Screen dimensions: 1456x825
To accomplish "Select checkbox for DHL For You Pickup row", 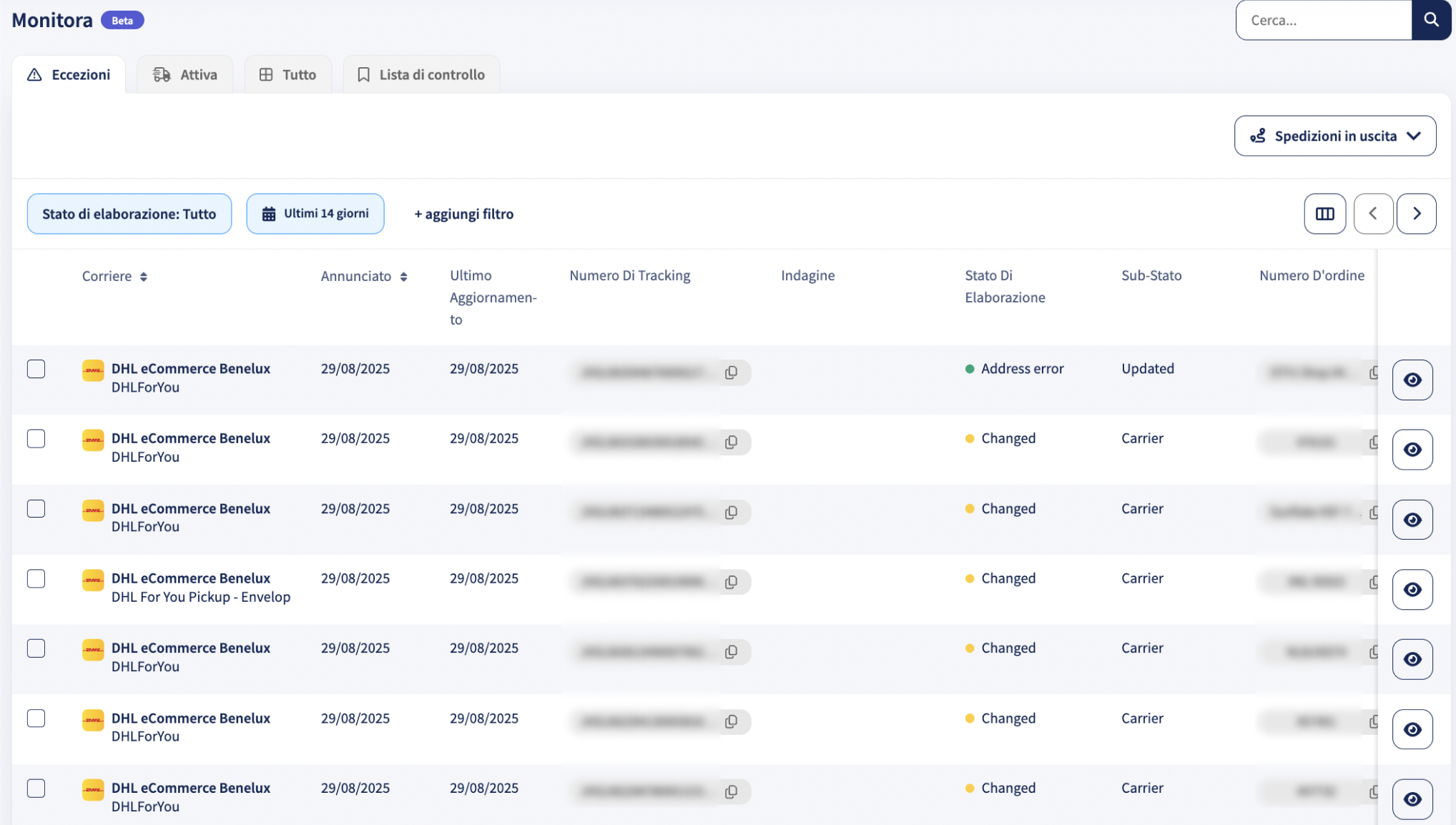I will click(36, 578).
